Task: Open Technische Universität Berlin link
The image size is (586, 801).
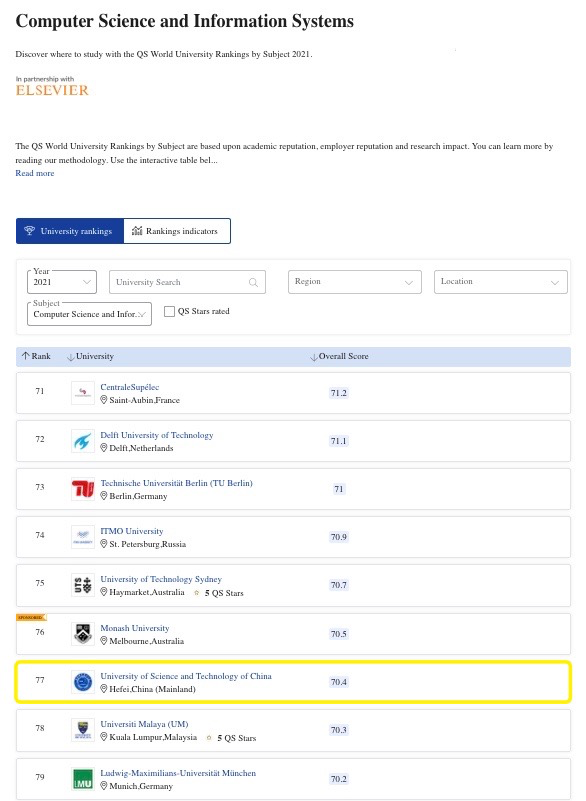Action: pos(176,483)
